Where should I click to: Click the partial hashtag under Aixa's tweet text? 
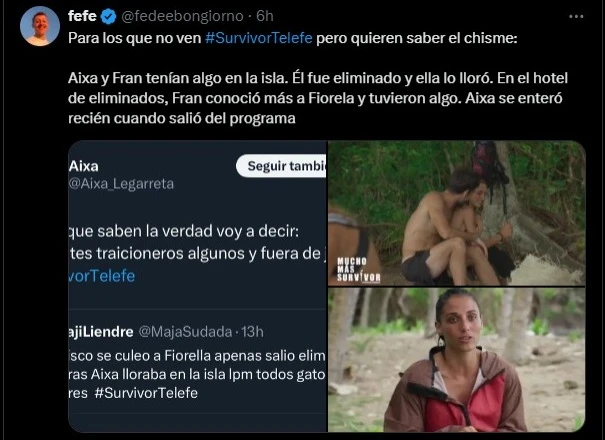point(101,275)
